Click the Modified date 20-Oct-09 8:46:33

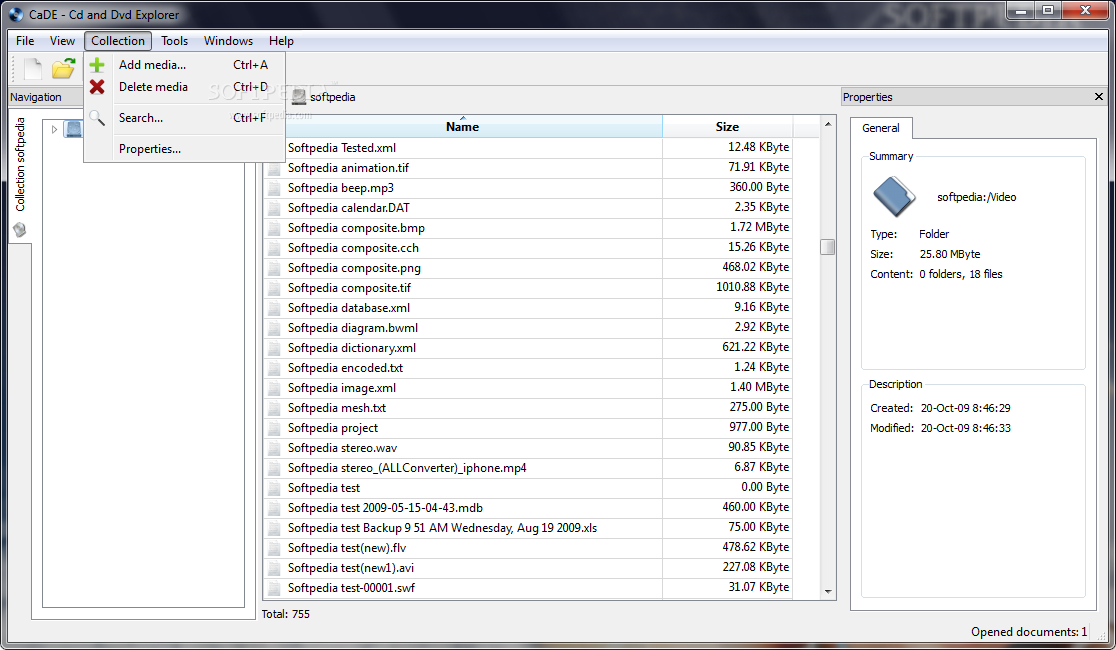(965, 428)
